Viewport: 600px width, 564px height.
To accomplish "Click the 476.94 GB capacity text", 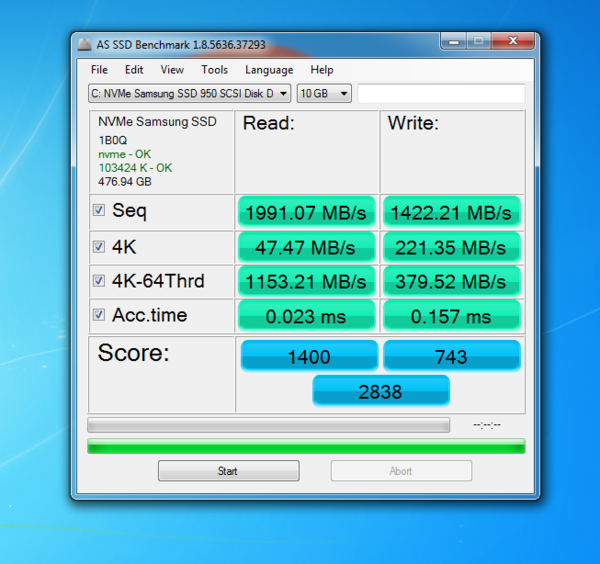I will (125, 182).
